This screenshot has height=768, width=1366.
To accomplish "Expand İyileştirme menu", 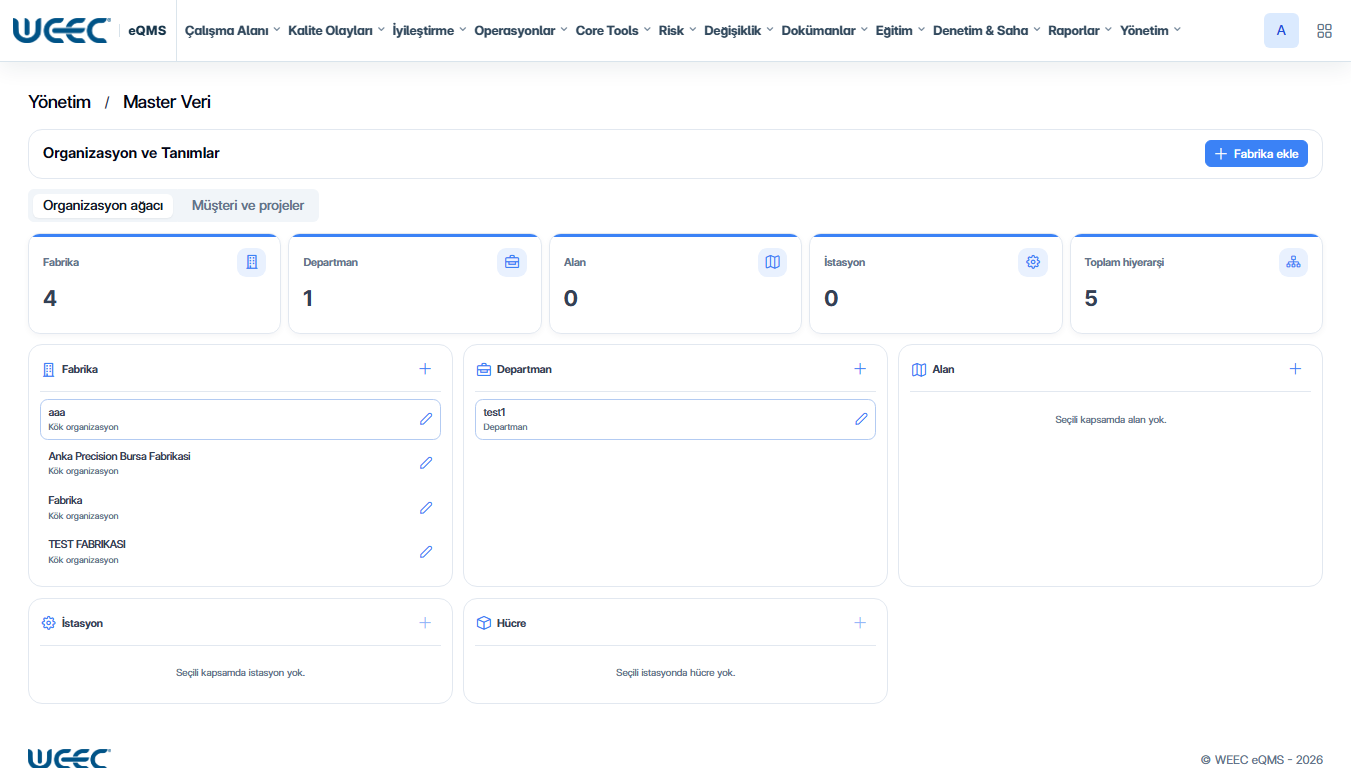I will click(429, 30).
